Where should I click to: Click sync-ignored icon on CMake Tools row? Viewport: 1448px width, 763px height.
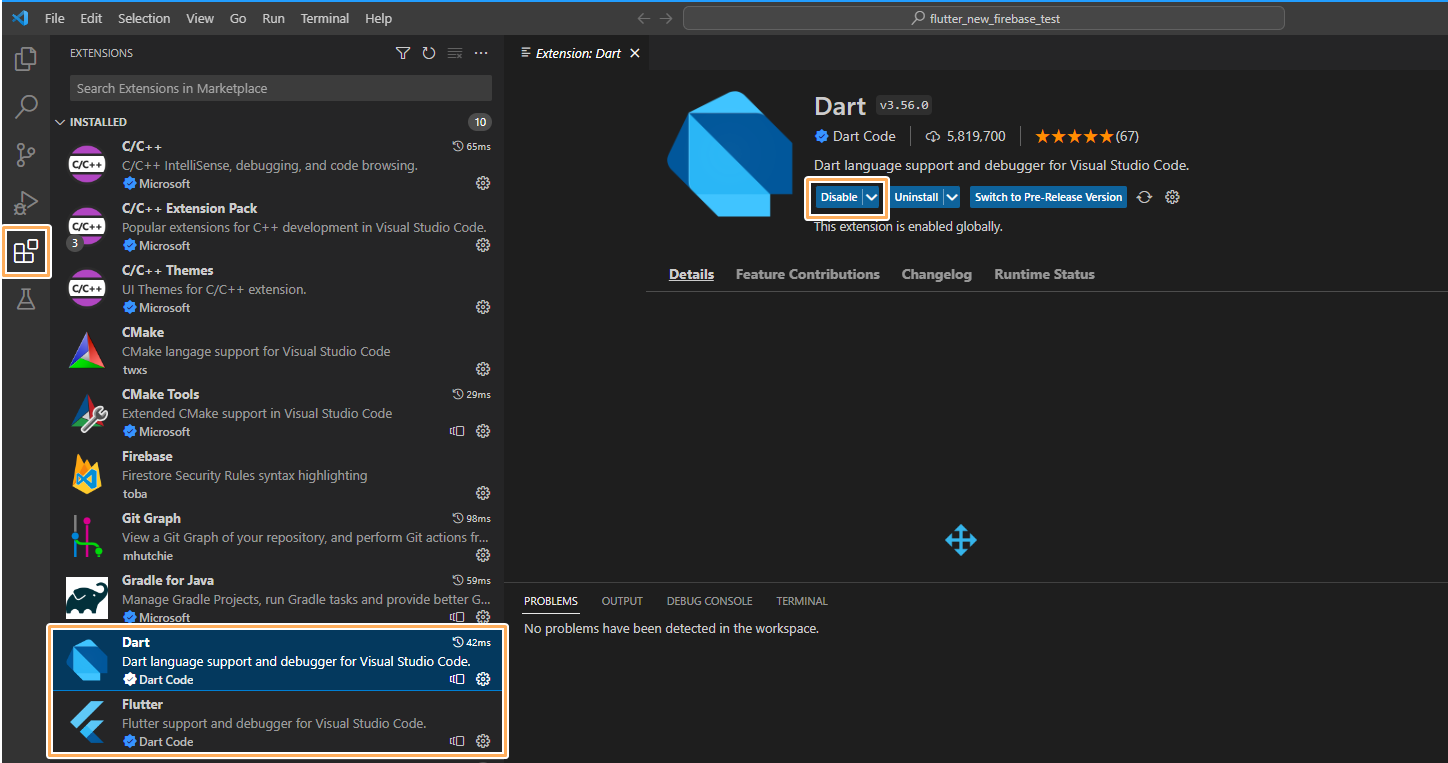click(457, 431)
